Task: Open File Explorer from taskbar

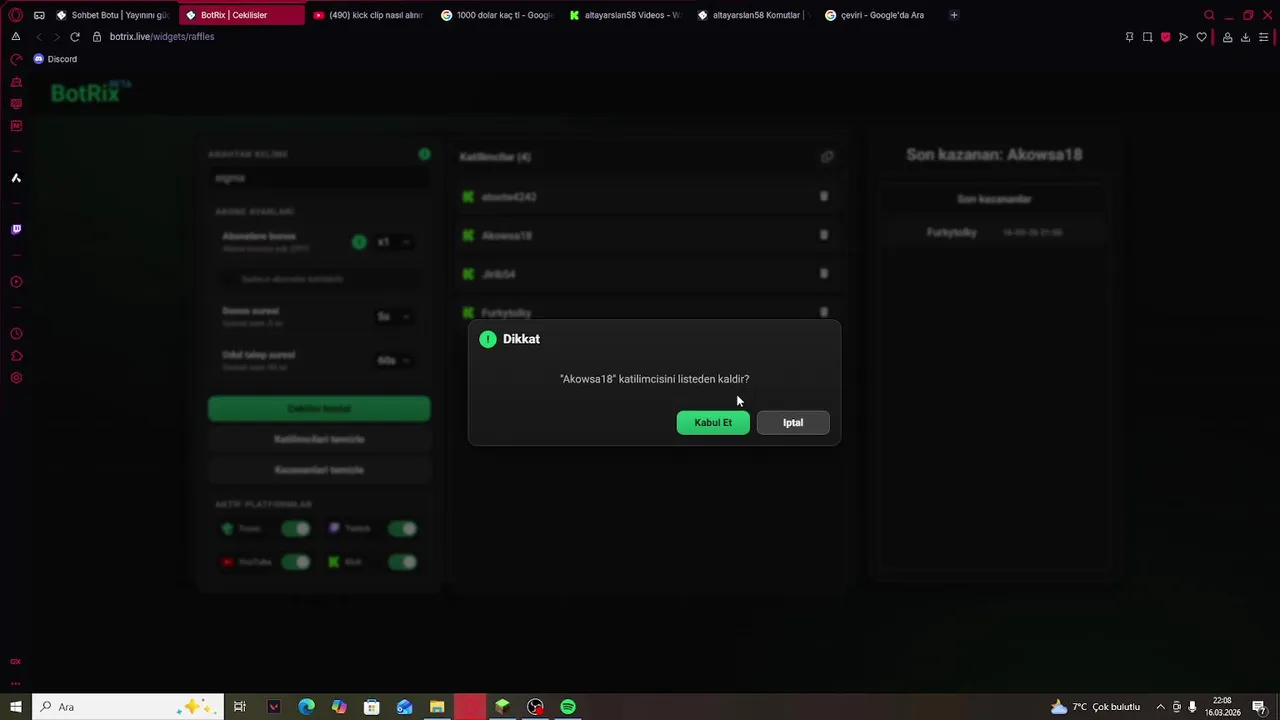Action: [437, 707]
